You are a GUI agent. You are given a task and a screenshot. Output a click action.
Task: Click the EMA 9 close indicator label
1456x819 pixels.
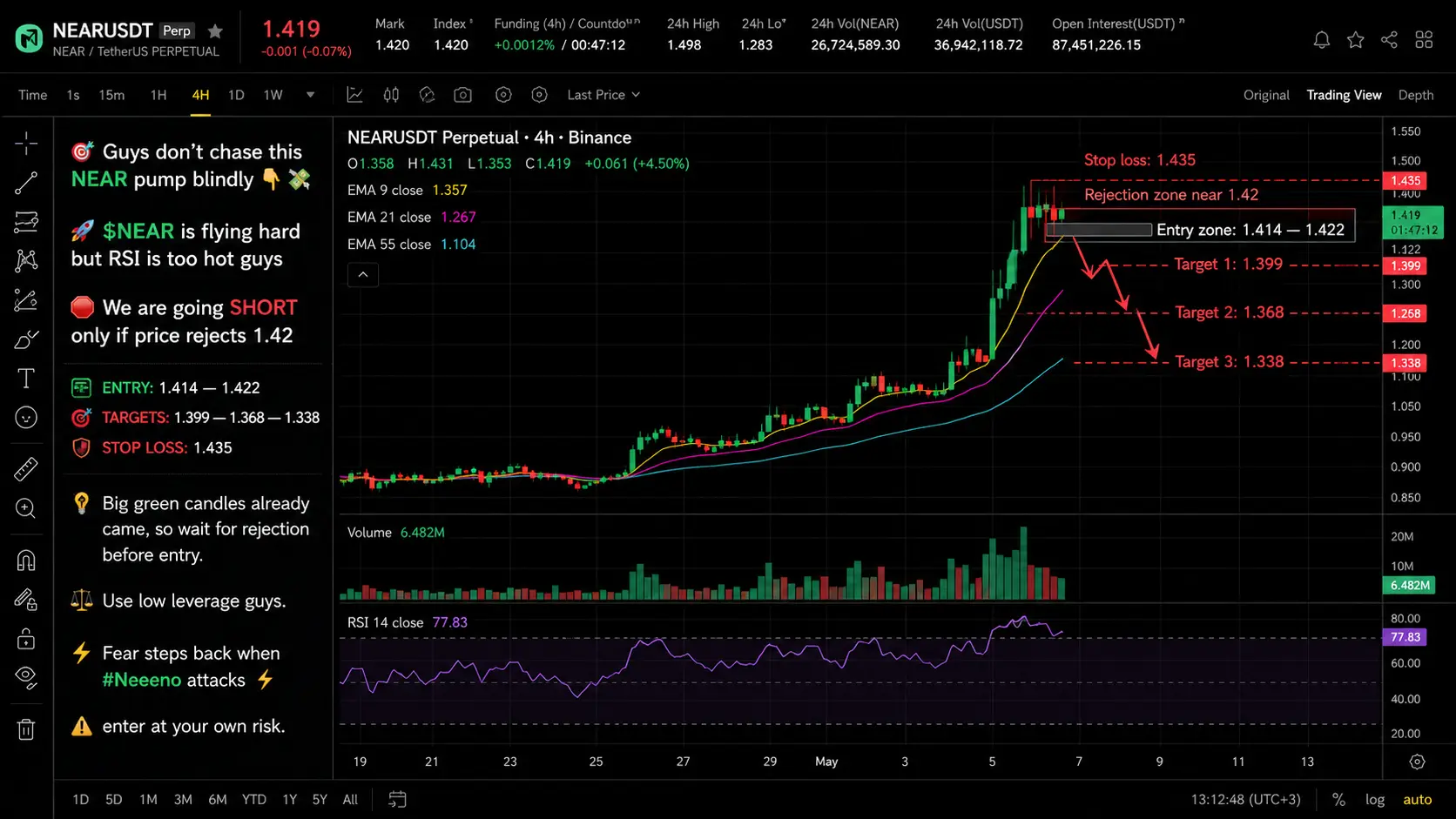(385, 190)
